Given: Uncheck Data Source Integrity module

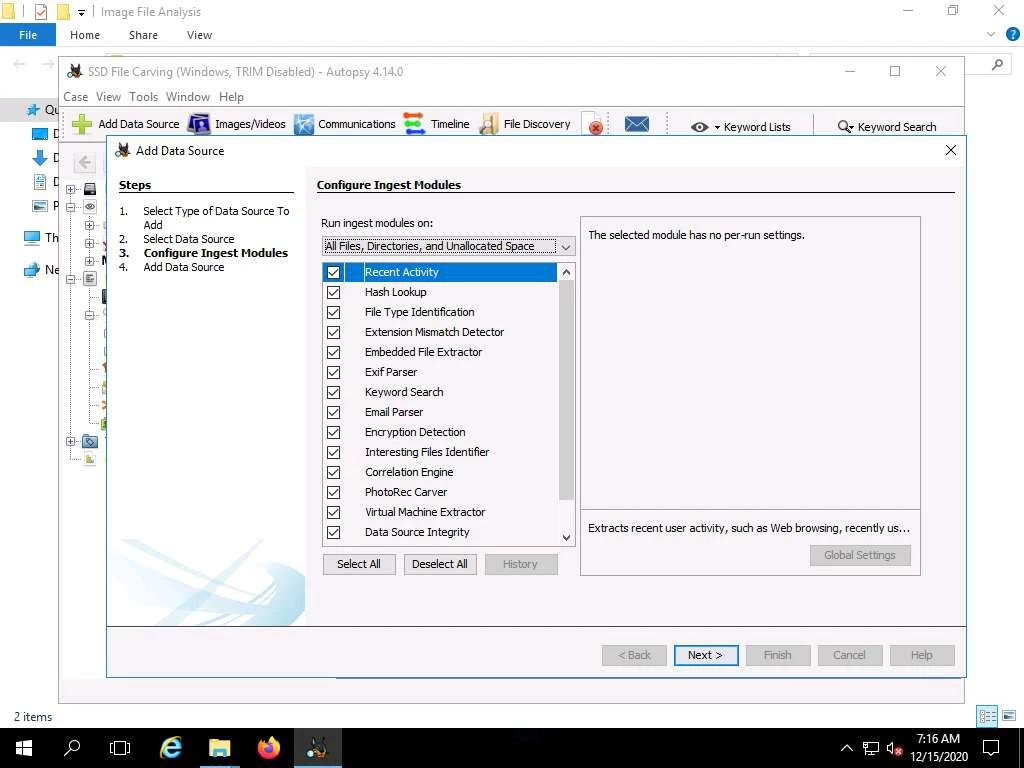Looking at the screenshot, I should point(333,532).
